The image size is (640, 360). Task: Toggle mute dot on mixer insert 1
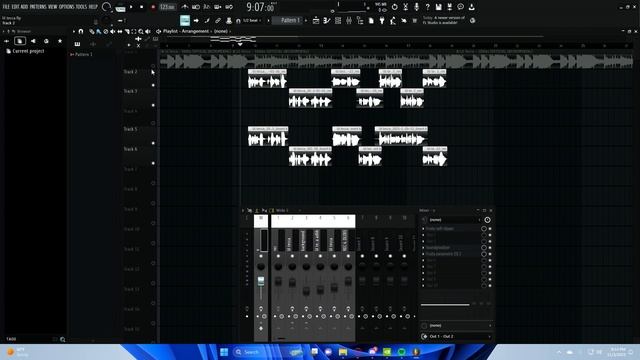coord(278,256)
